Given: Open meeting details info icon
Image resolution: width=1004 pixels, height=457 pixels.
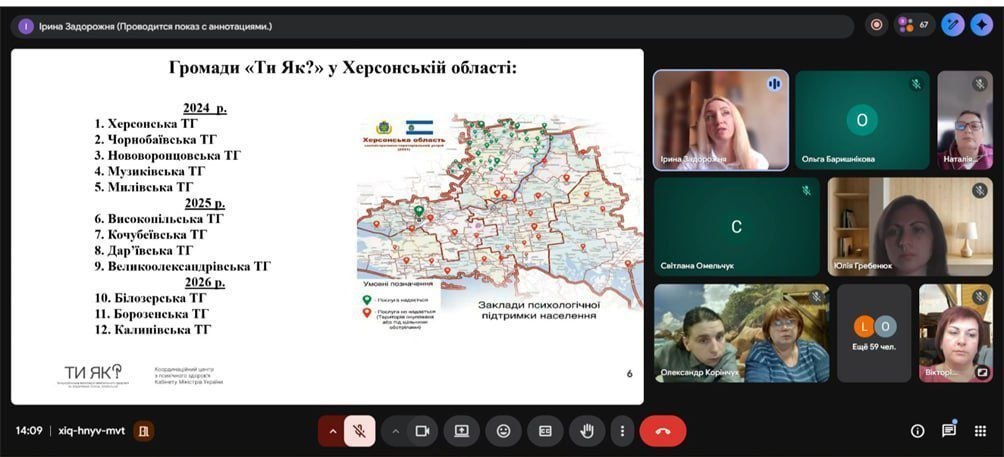Looking at the screenshot, I should coord(917,431).
